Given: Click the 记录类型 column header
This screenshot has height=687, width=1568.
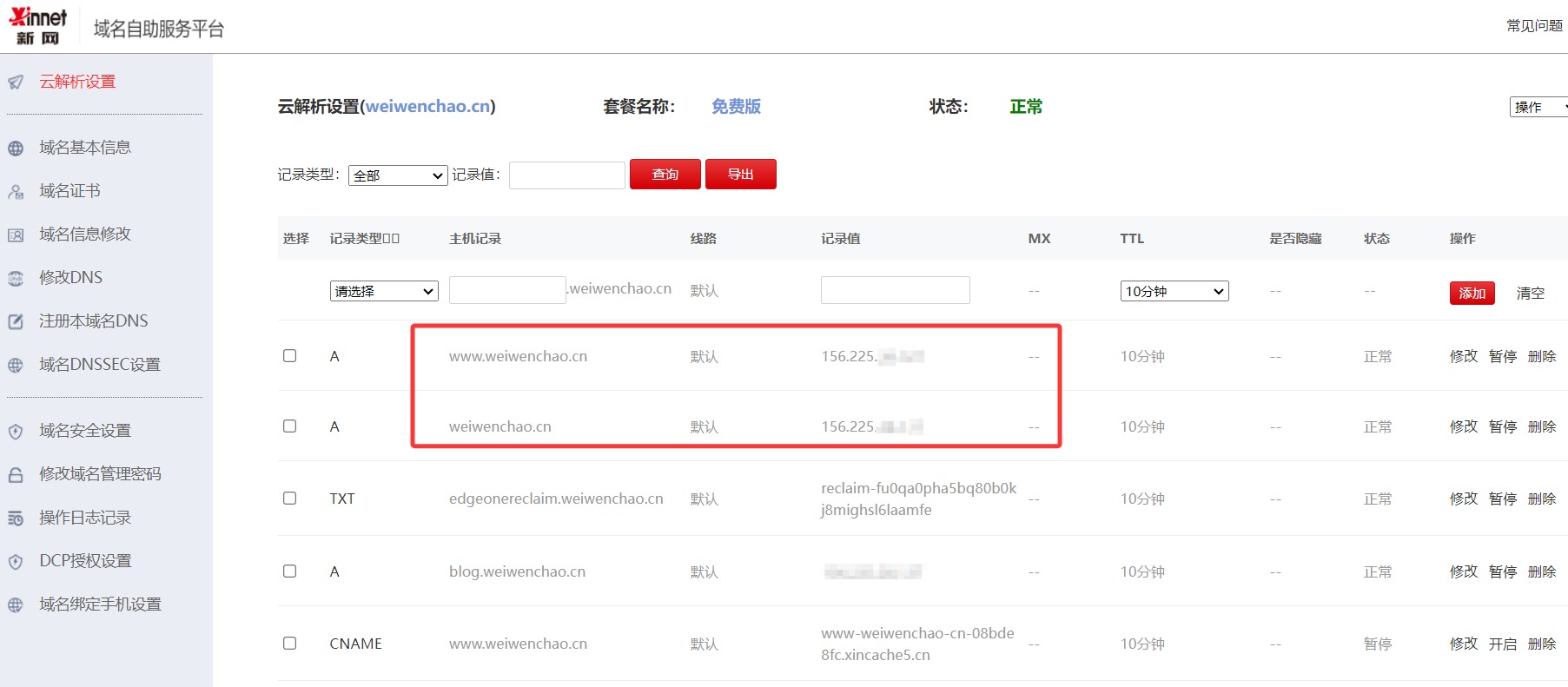Looking at the screenshot, I should coord(365,238).
